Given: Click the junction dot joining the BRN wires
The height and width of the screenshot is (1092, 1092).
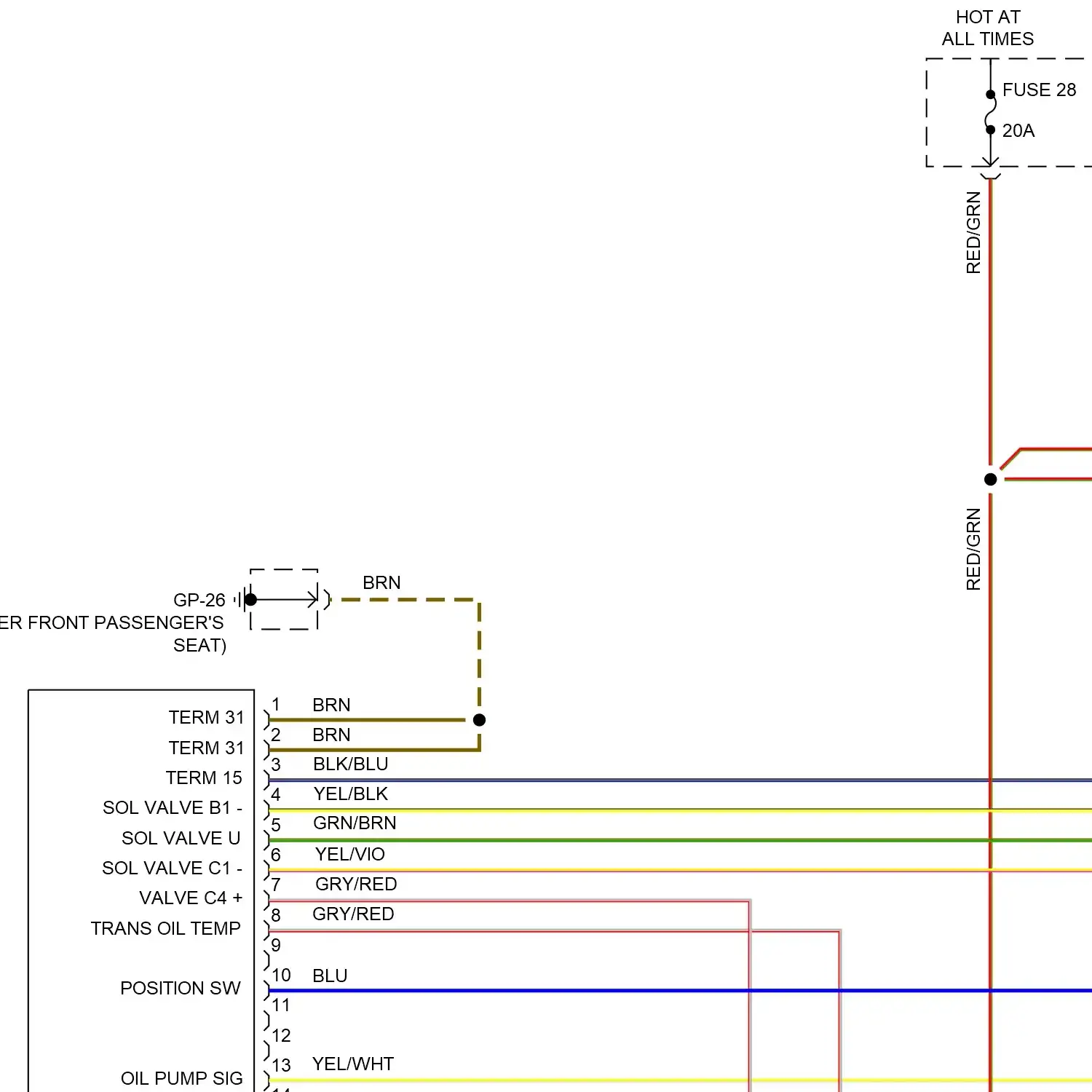Looking at the screenshot, I should pyautogui.click(x=479, y=720).
